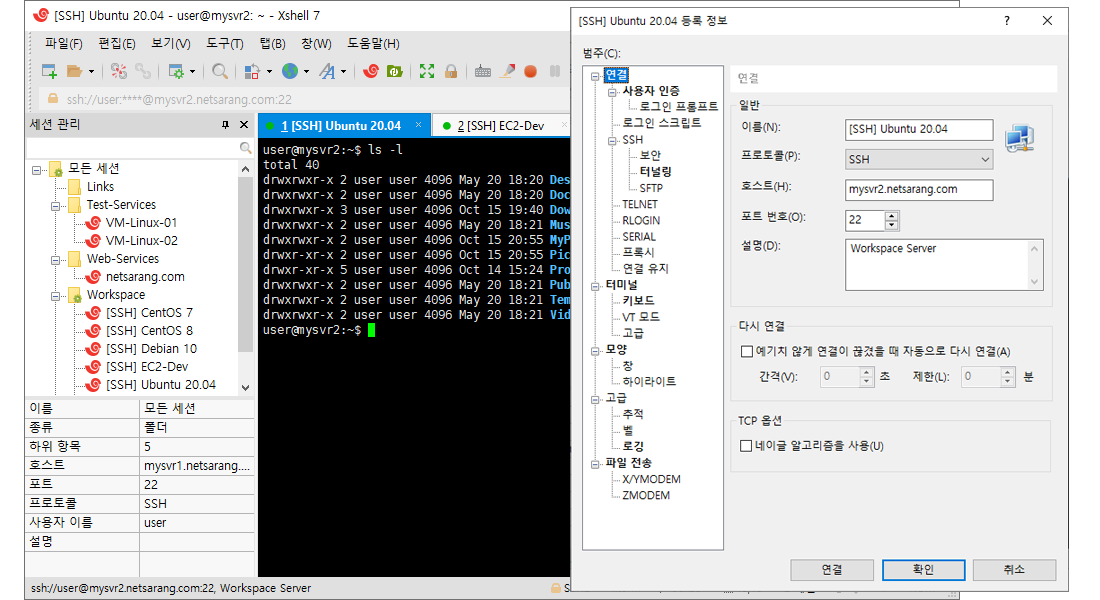Screen dimensions: 1100x600
Task: Select SFTP in the category tree
Action: (651, 188)
